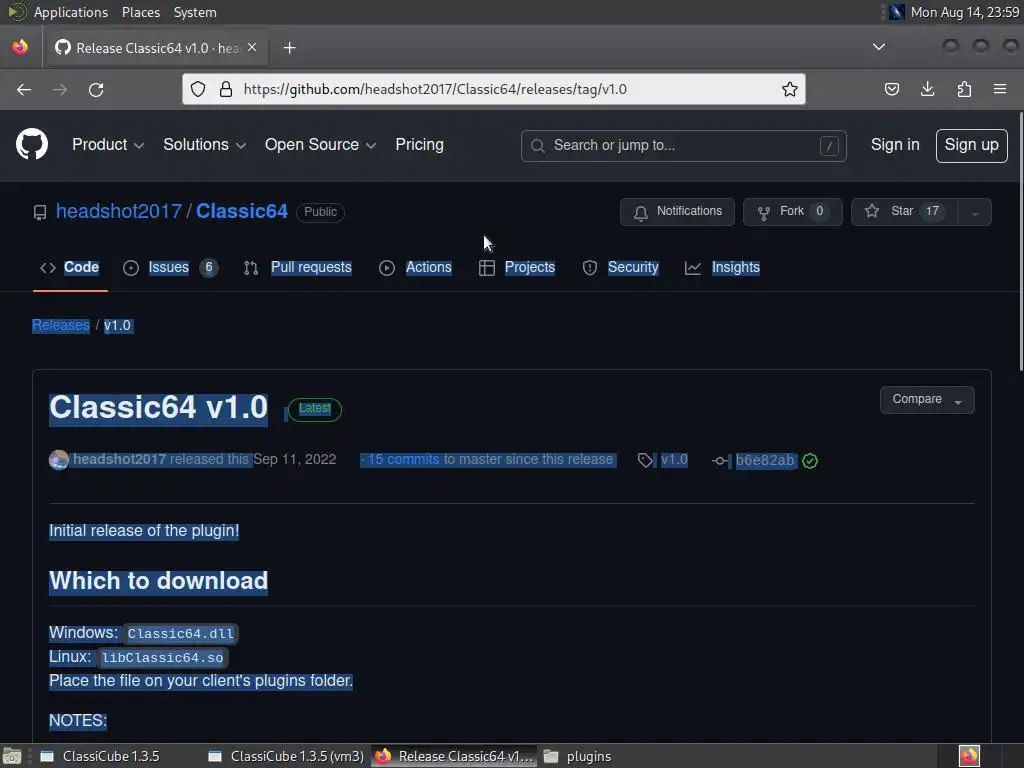Click headshot2017 avatar image
The image size is (1024, 768).
pyautogui.click(x=59, y=460)
